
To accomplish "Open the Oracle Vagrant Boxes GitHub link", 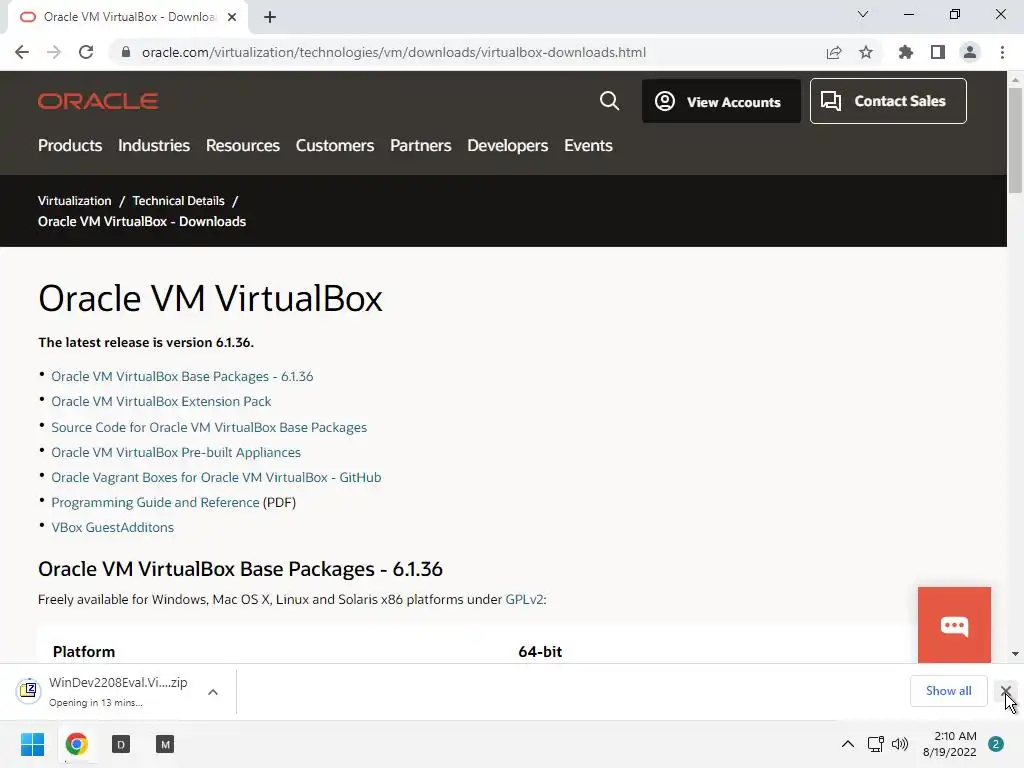I will [216, 477].
